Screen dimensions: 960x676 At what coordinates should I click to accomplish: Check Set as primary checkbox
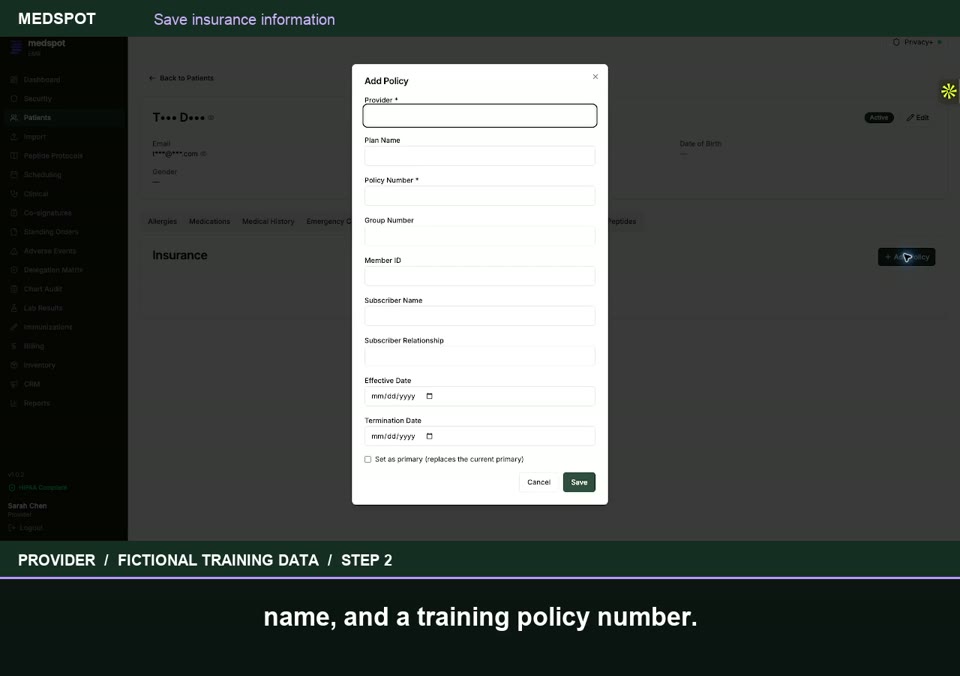[x=367, y=459]
